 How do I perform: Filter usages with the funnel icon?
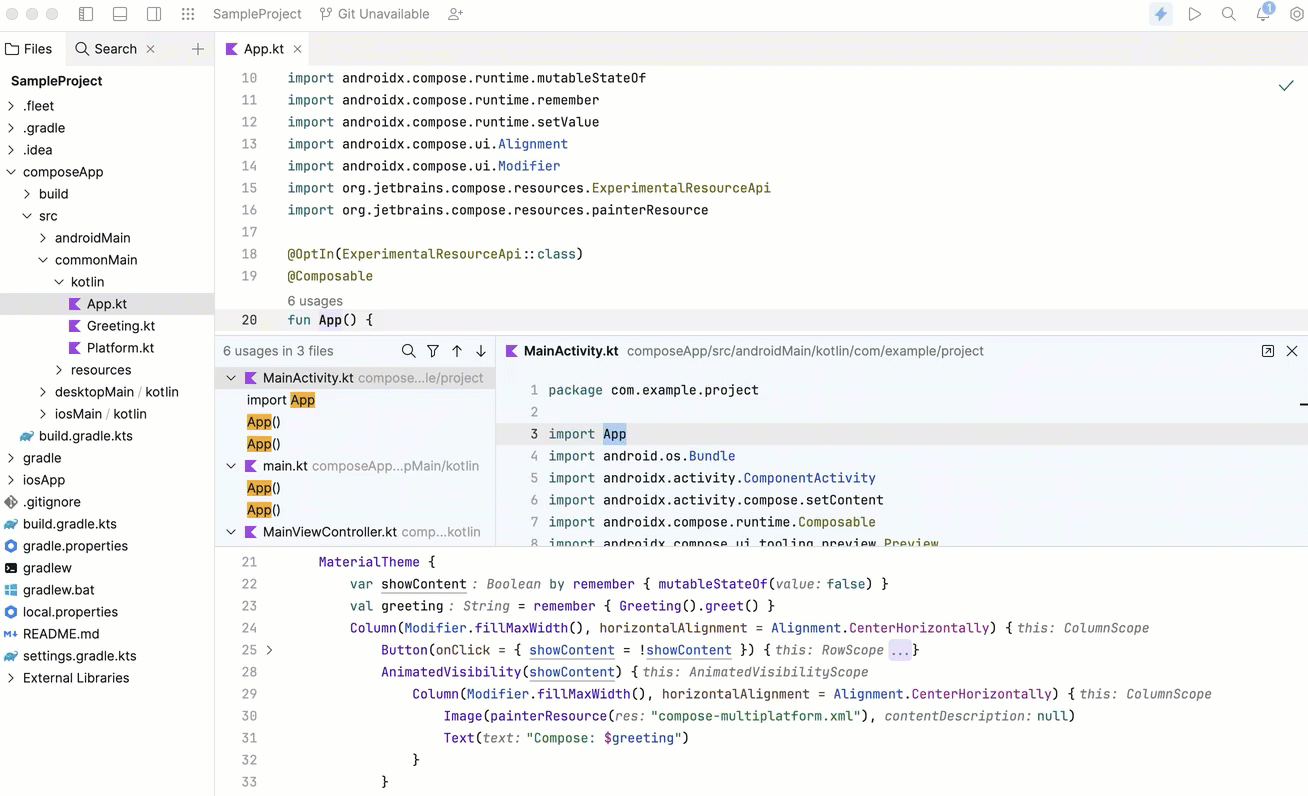(433, 351)
